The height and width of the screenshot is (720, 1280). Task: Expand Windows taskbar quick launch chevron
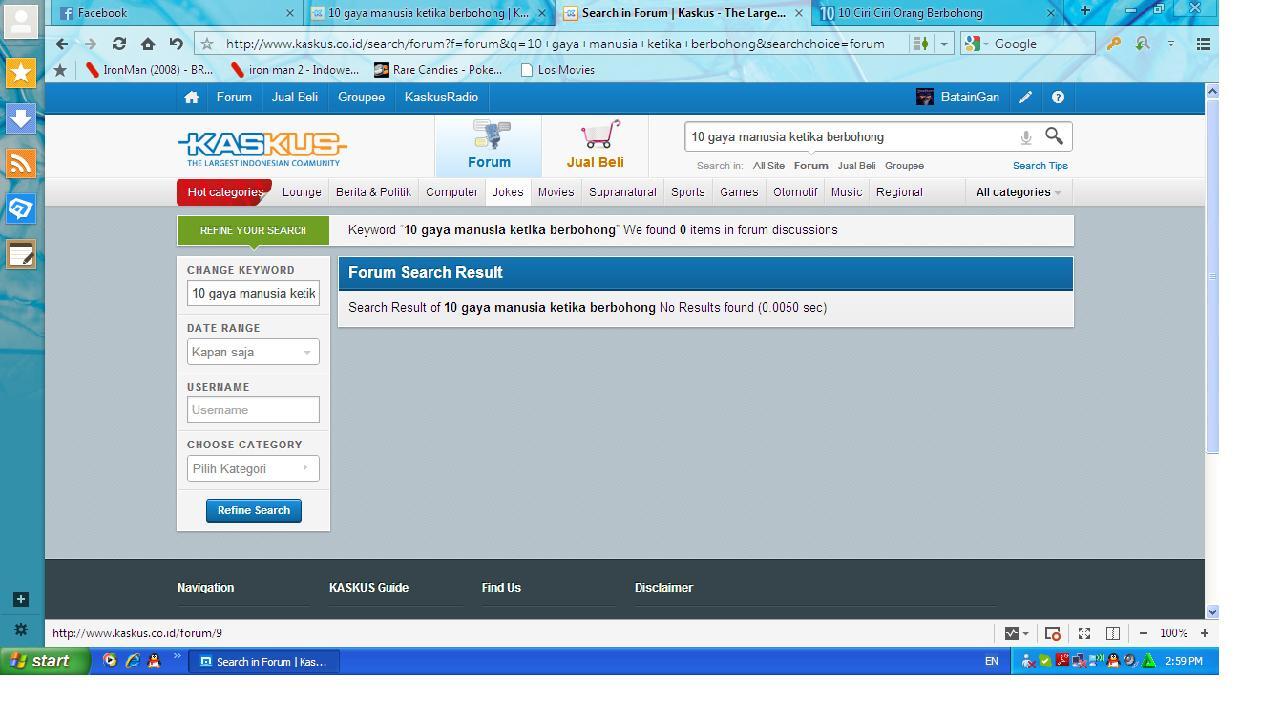coord(177,657)
